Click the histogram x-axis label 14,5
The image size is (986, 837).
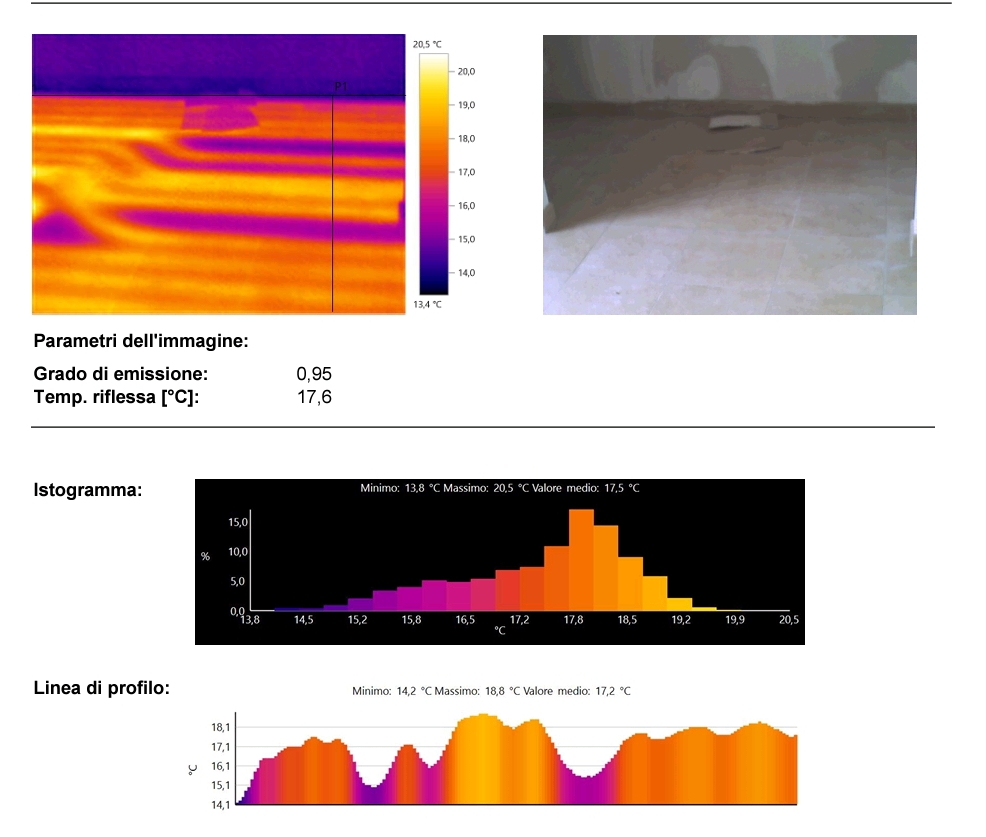[x=304, y=620]
